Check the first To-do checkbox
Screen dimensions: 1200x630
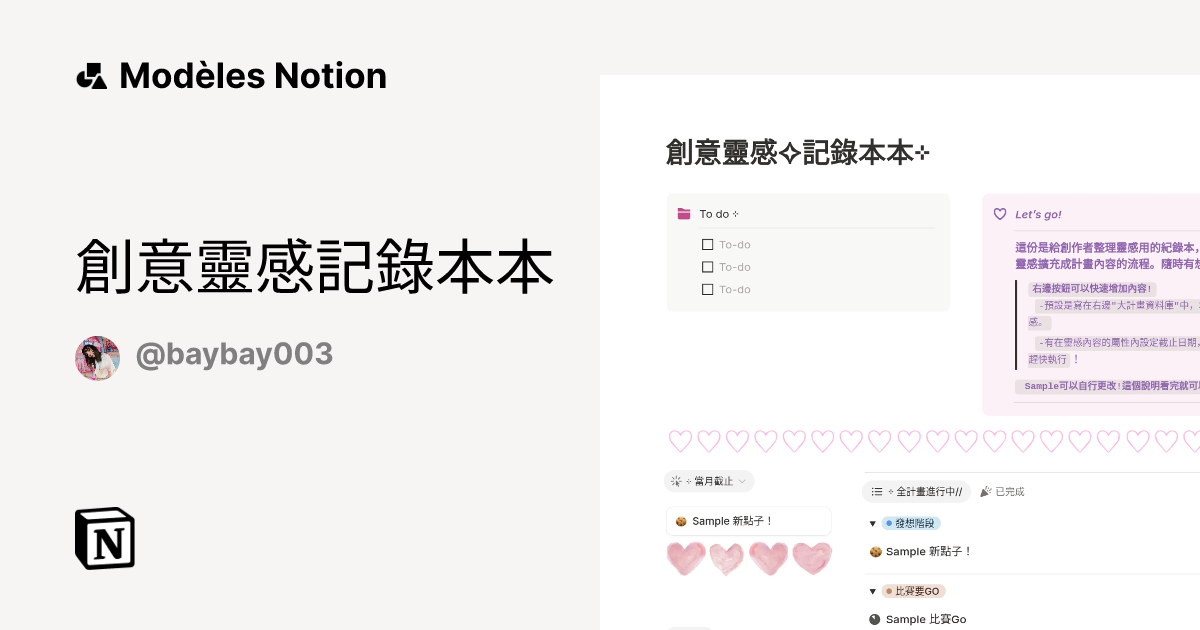pyautogui.click(x=708, y=244)
